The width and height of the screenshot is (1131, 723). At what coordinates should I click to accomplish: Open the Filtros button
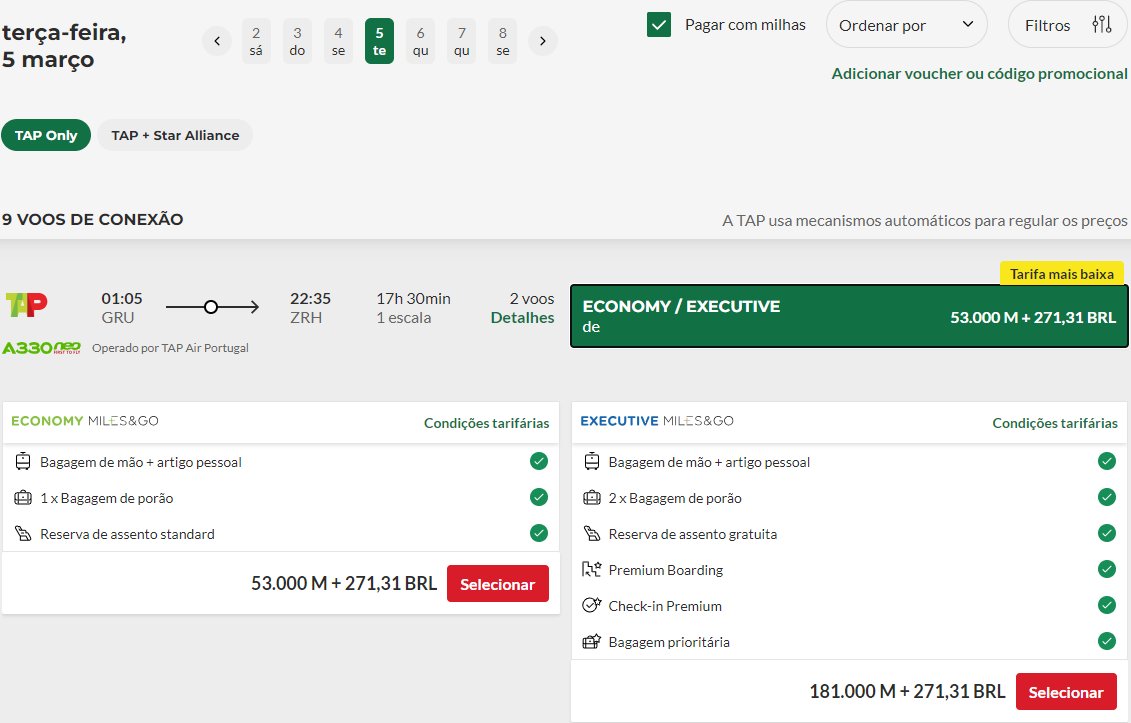click(1067, 25)
